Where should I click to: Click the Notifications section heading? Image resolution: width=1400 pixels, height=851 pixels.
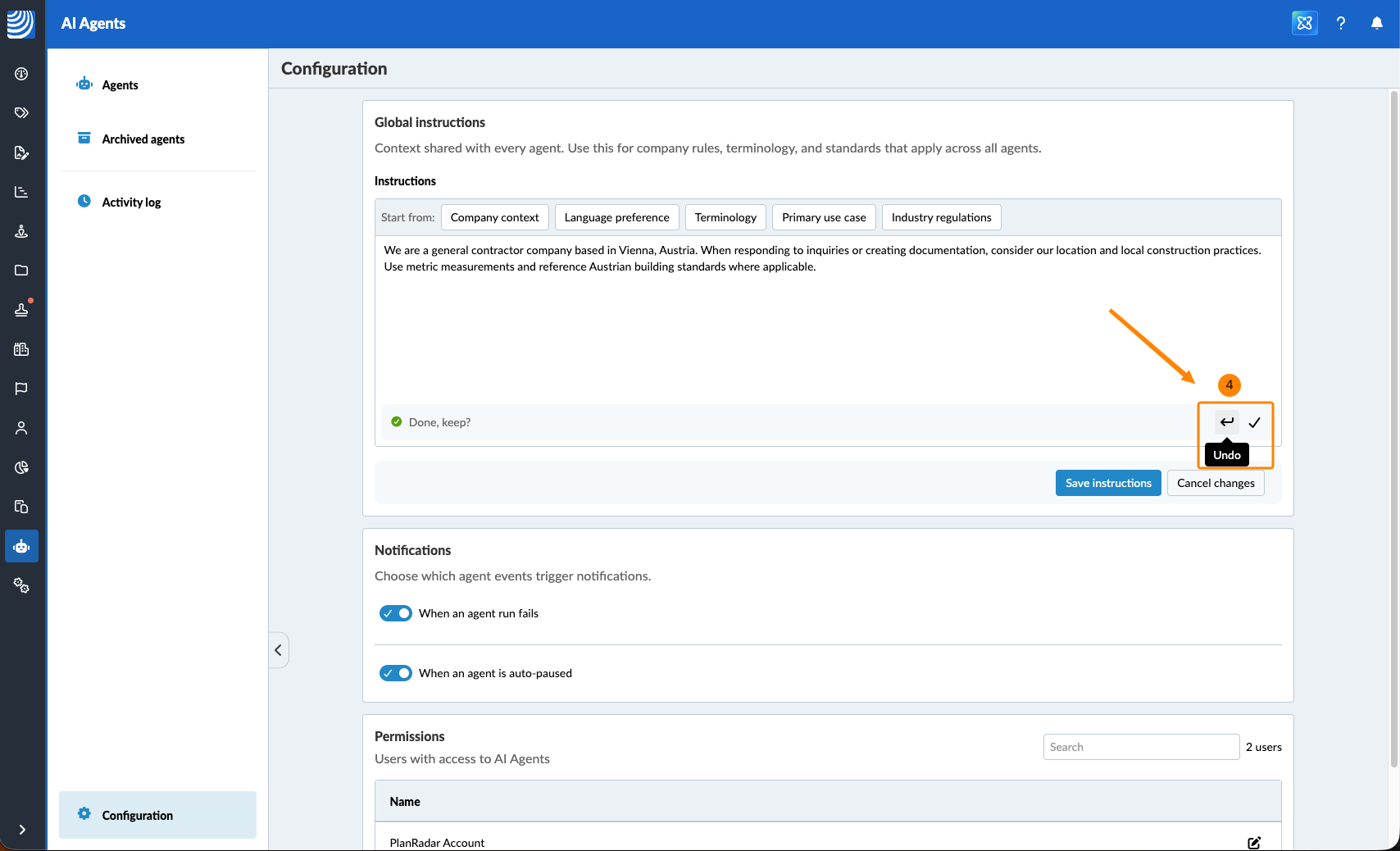[413, 550]
